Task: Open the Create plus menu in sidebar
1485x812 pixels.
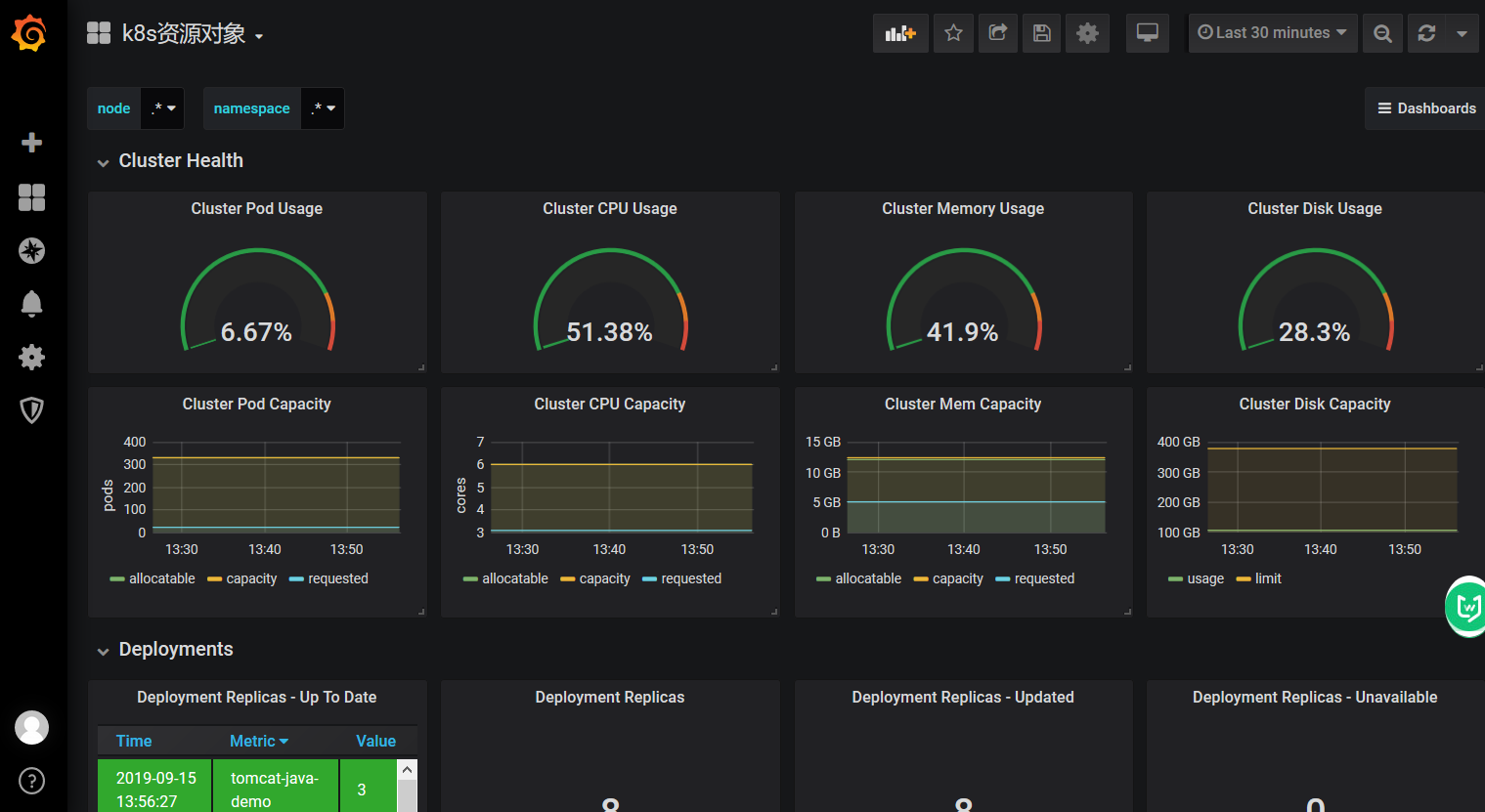Action: point(31,143)
